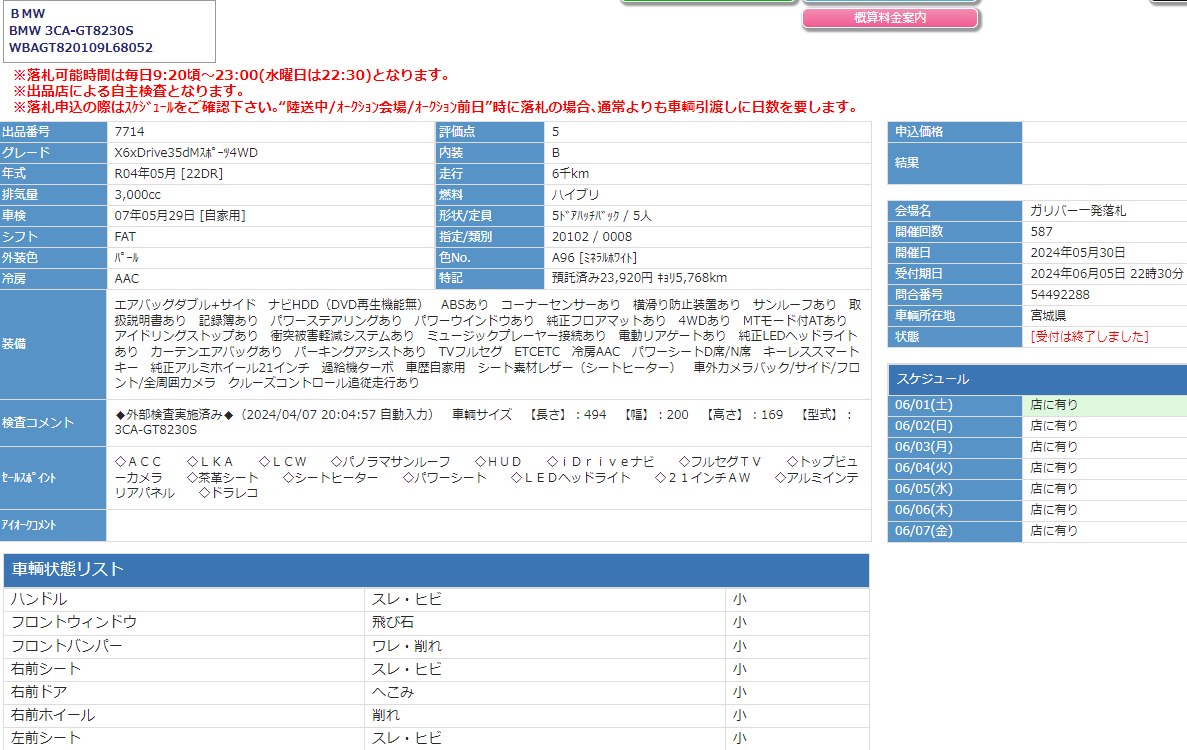
Task: Click the blue button above 概算料金案内
Action: pos(889,2)
